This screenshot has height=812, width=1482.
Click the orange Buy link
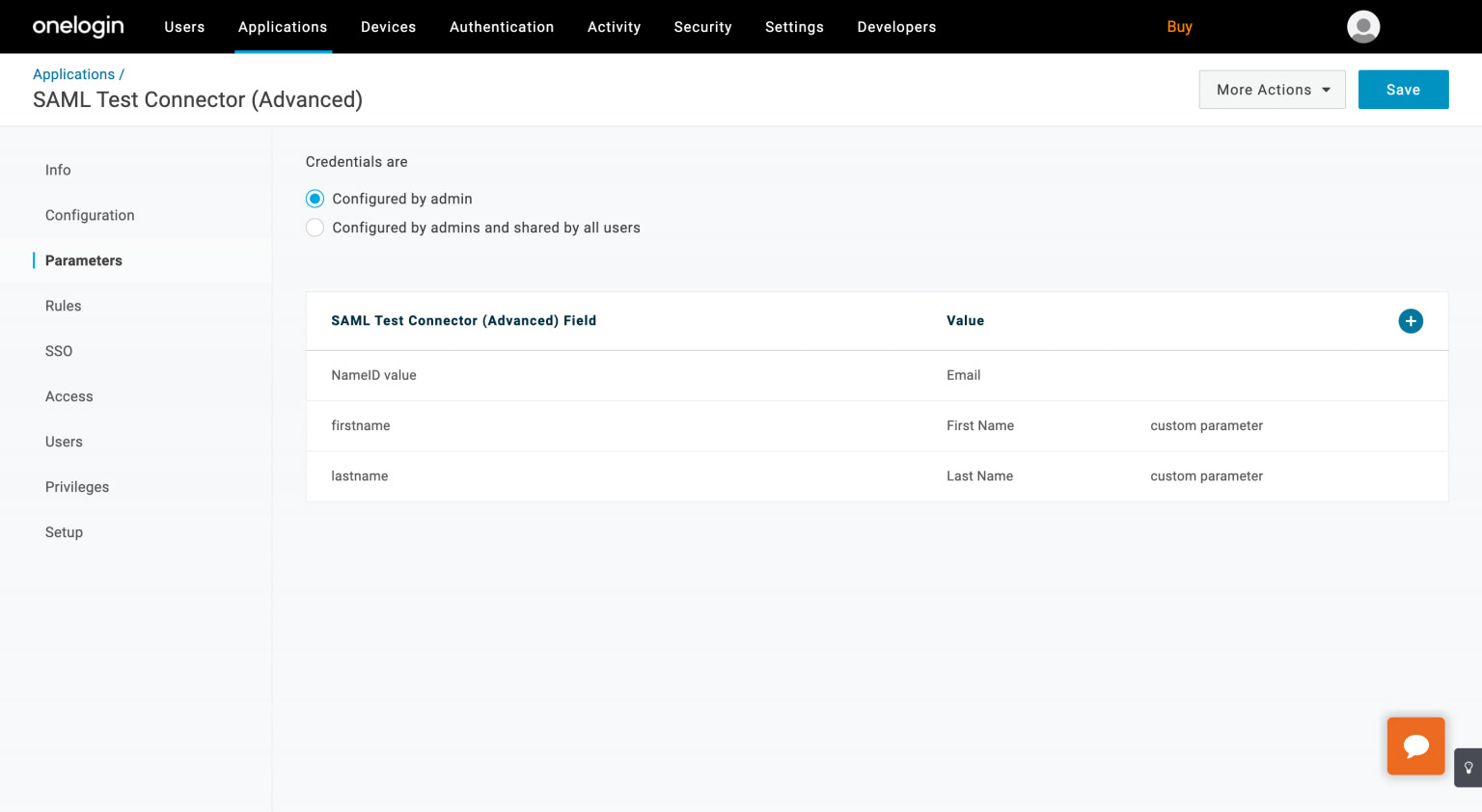[1179, 27]
